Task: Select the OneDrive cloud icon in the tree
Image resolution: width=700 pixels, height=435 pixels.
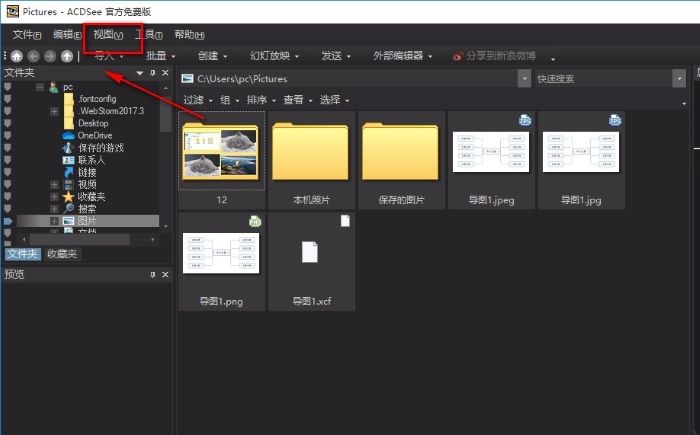Action: 68,136
